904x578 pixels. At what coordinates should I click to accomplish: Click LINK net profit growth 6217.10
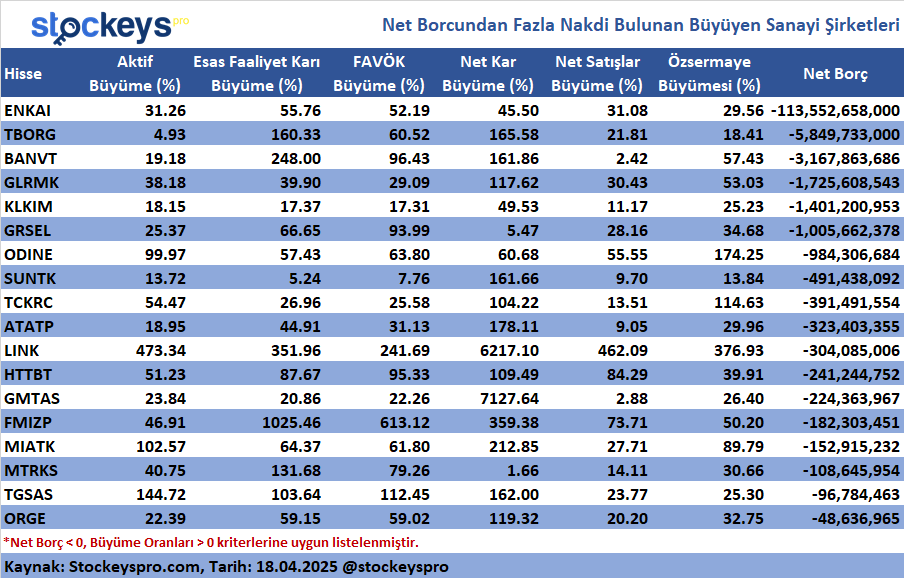point(509,350)
